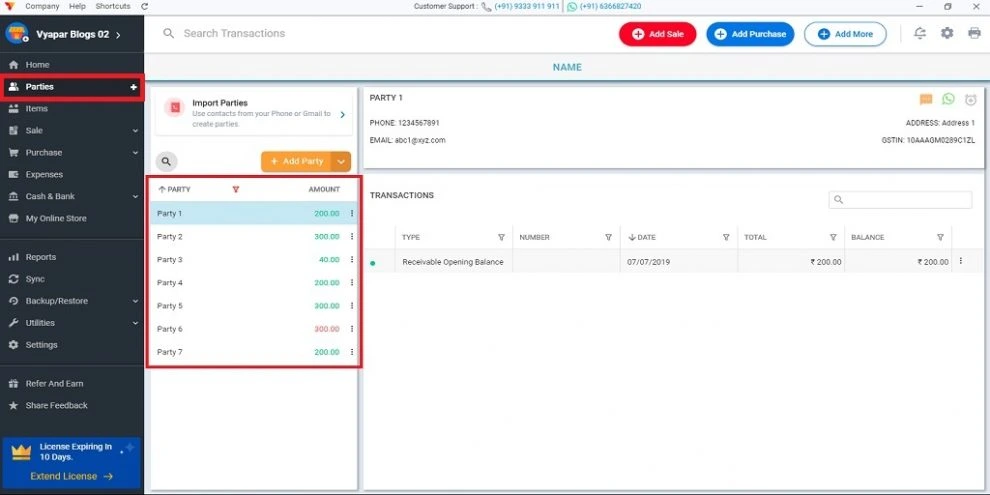Click the refresh icon beside Shortcuts
990x495 pixels.
click(145, 6)
